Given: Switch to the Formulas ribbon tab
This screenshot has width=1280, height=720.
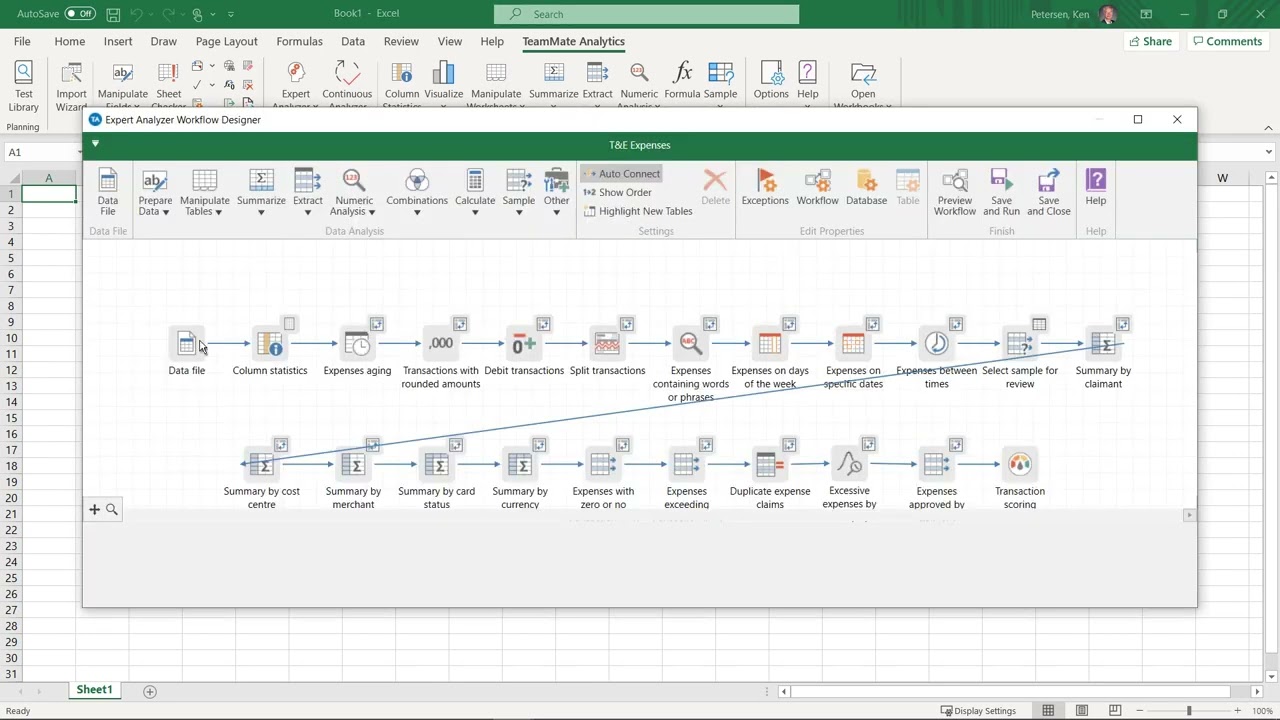Looking at the screenshot, I should coord(299,41).
